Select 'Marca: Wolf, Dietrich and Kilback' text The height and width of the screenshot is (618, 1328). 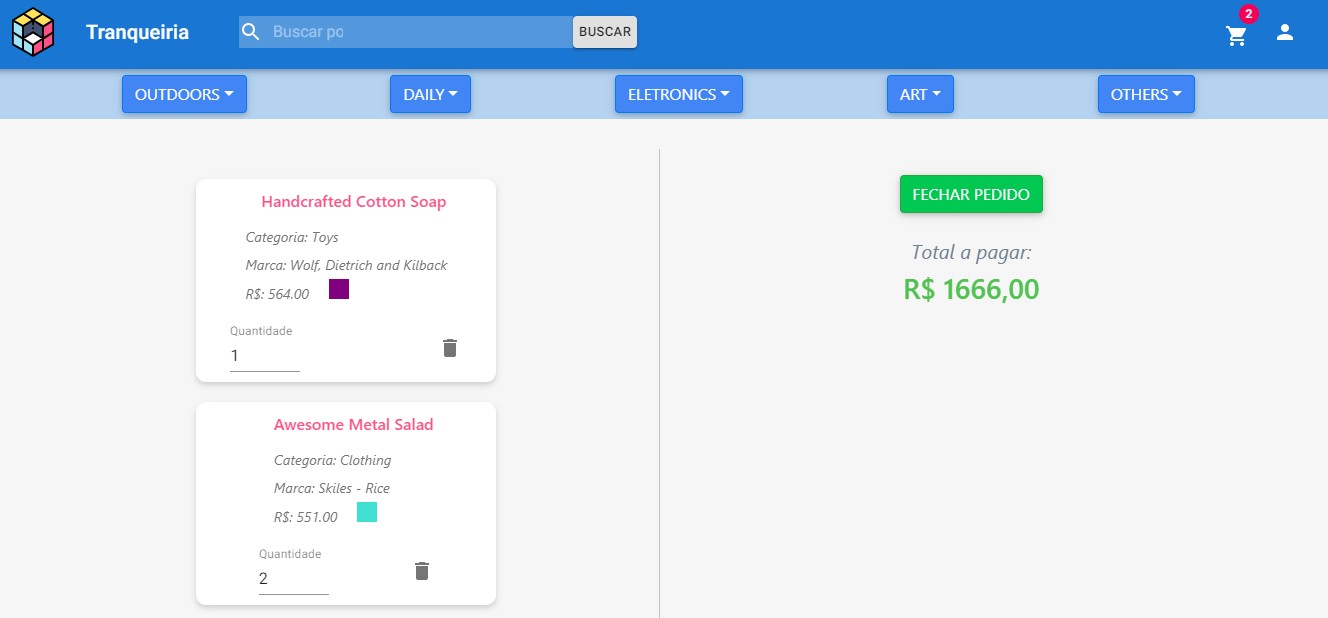click(347, 266)
